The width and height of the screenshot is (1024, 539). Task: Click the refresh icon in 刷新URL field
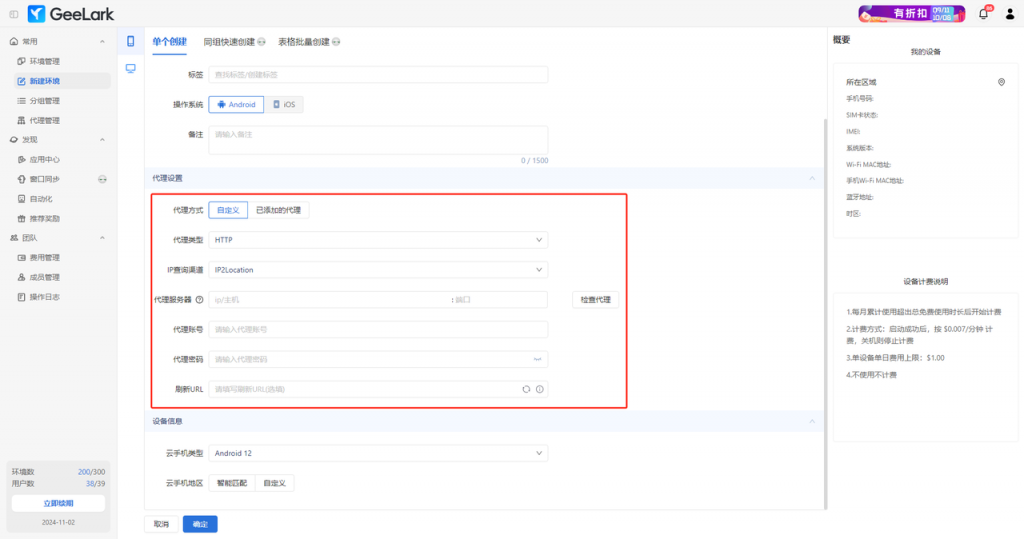tap(525, 389)
